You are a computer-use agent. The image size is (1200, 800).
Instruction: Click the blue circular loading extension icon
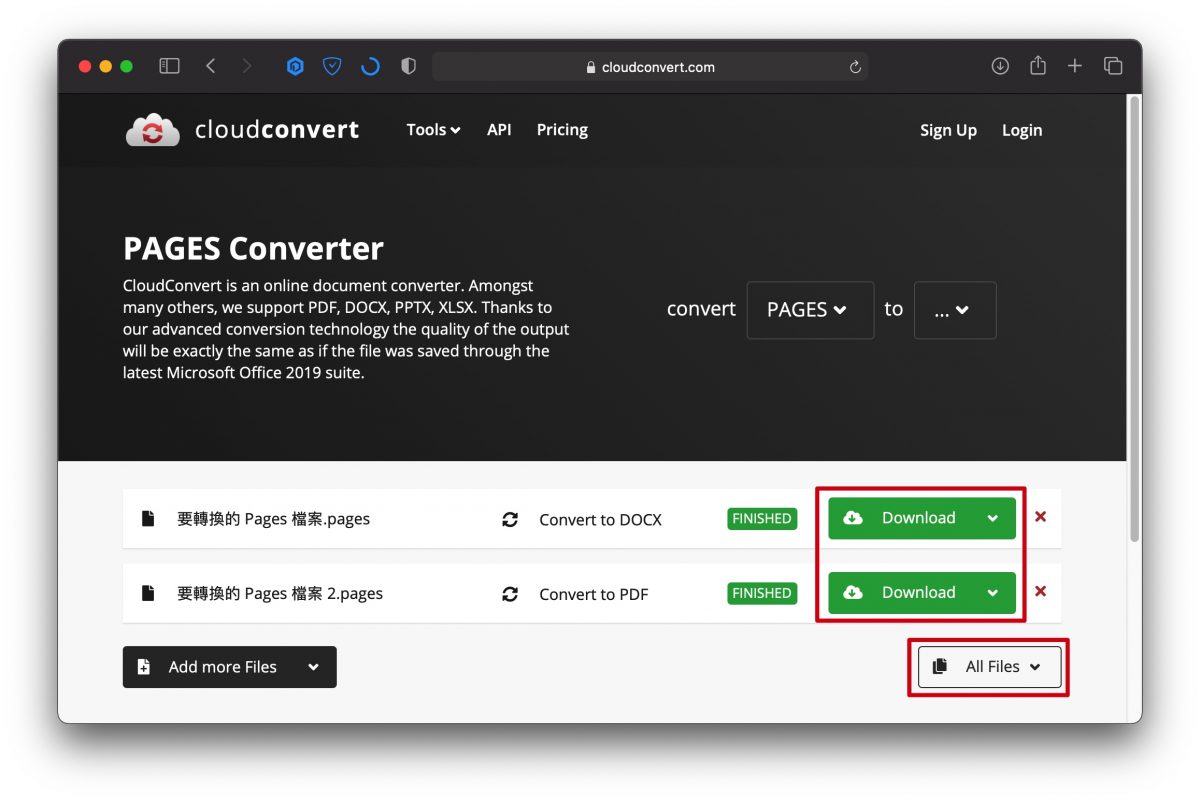click(x=370, y=67)
